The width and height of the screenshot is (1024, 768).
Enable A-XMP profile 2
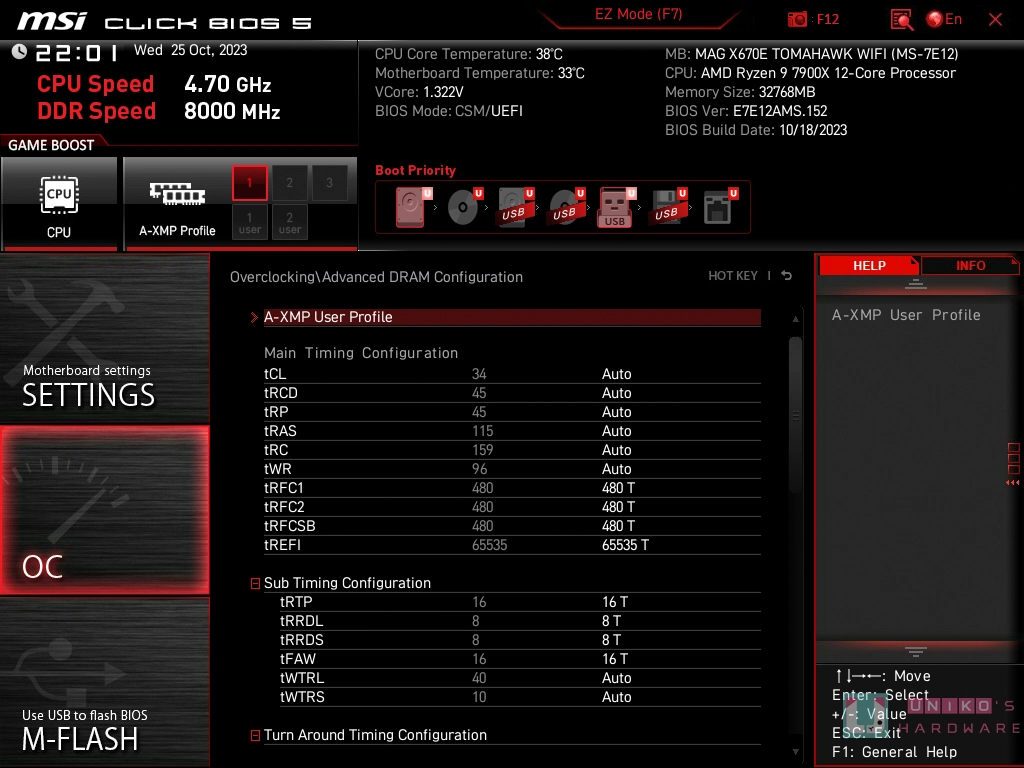tap(290, 183)
